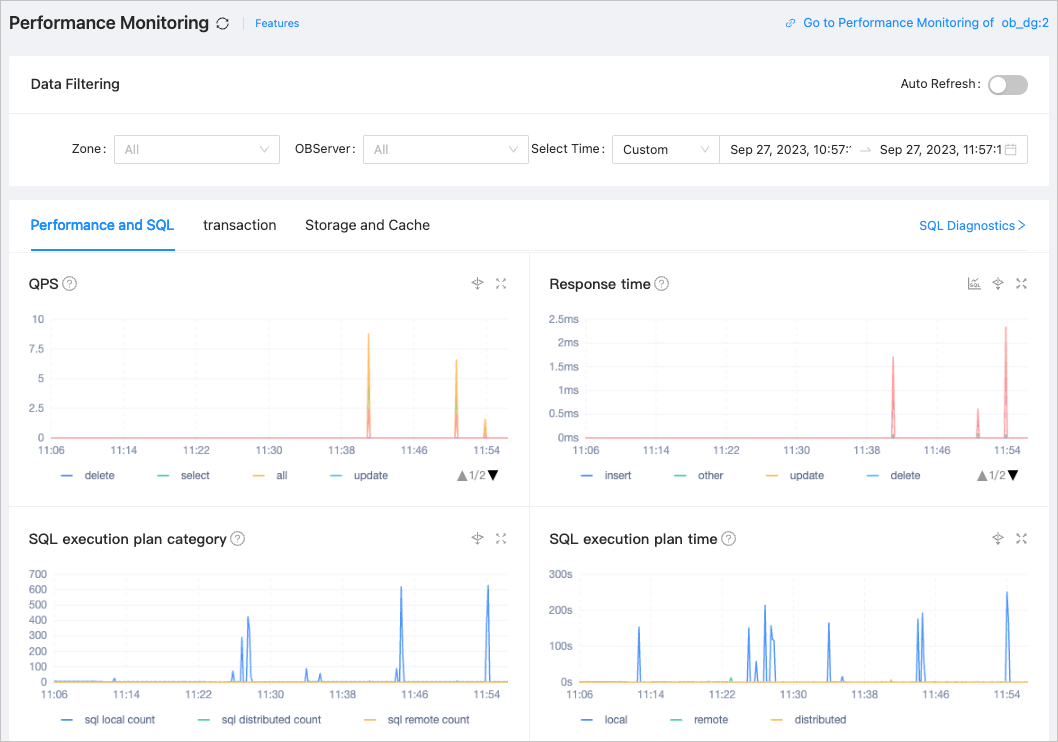The height and width of the screenshot is (742, 1058).
Task: Click the help icon next to QPS
Action: click(x=70, y=284)
